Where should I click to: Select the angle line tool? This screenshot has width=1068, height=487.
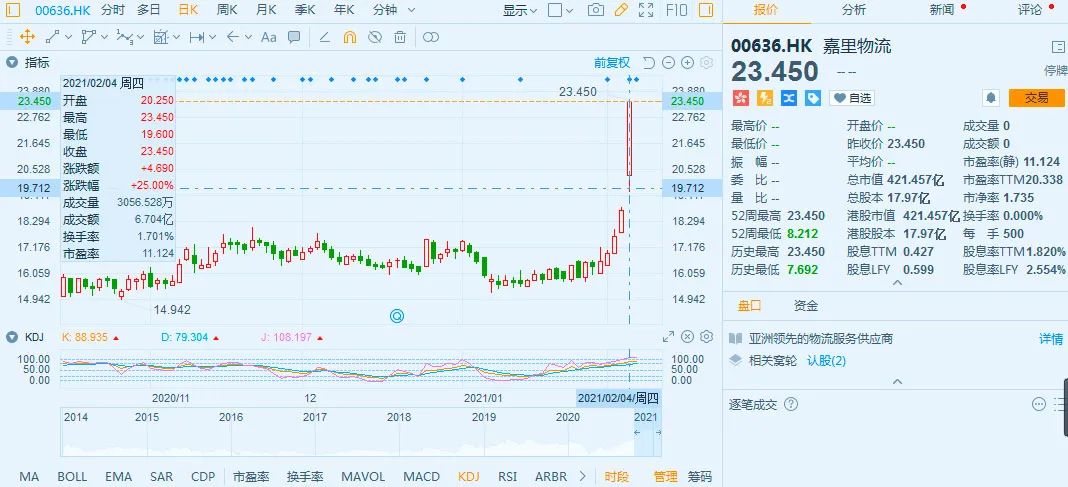324,37
